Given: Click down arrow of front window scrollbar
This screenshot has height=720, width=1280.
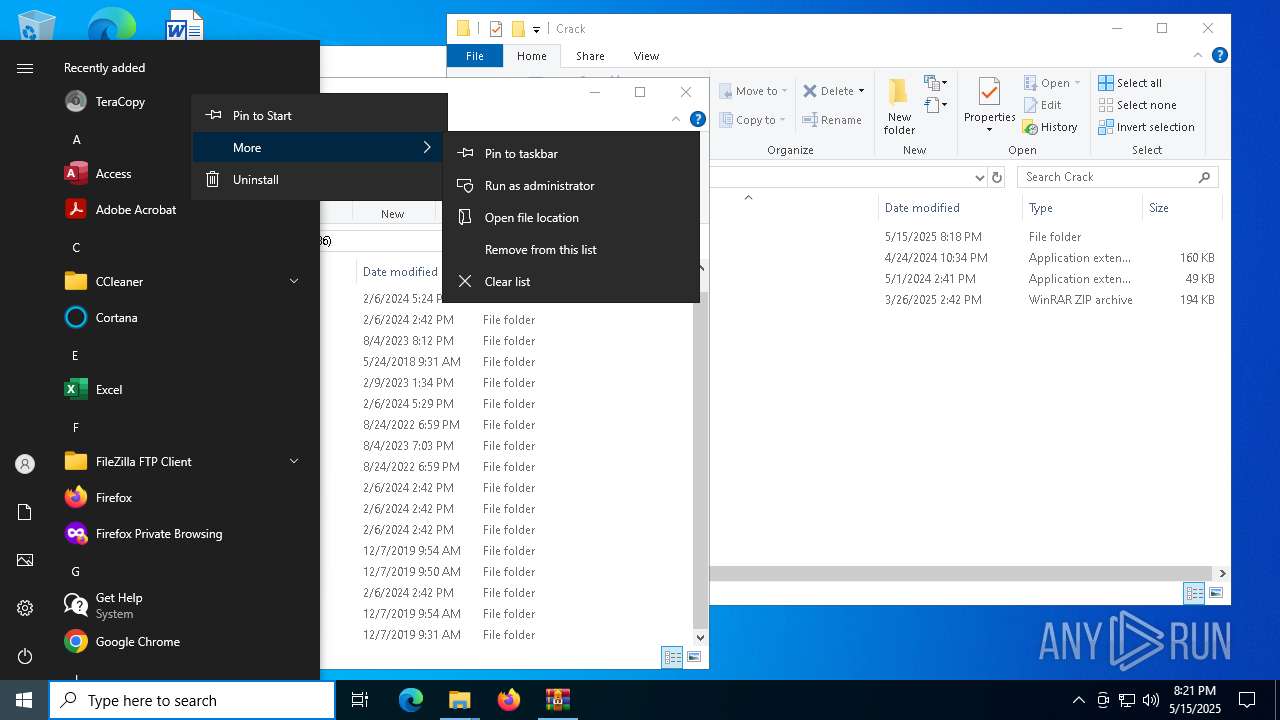Looking at the screenshot, I should [x=700, y=637].
